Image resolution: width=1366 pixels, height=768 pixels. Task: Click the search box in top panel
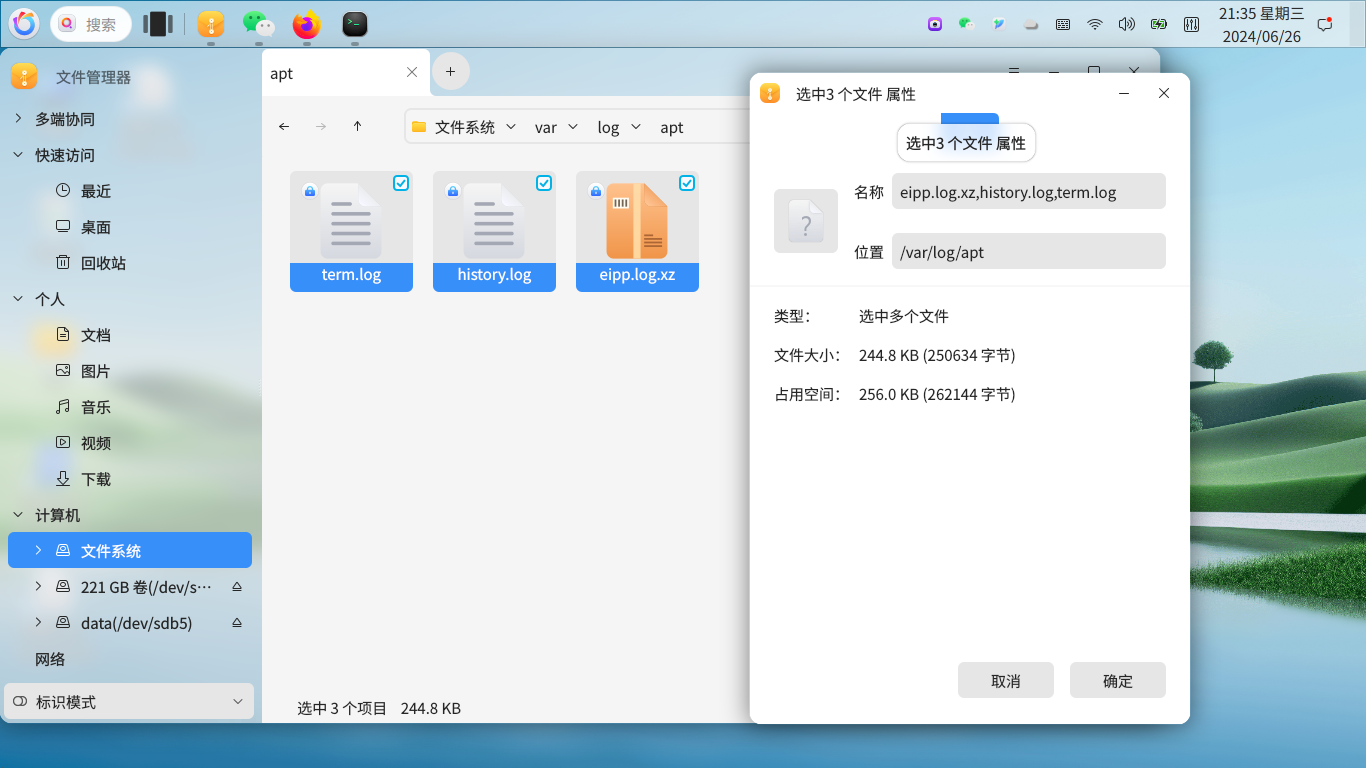coord(91,24)
